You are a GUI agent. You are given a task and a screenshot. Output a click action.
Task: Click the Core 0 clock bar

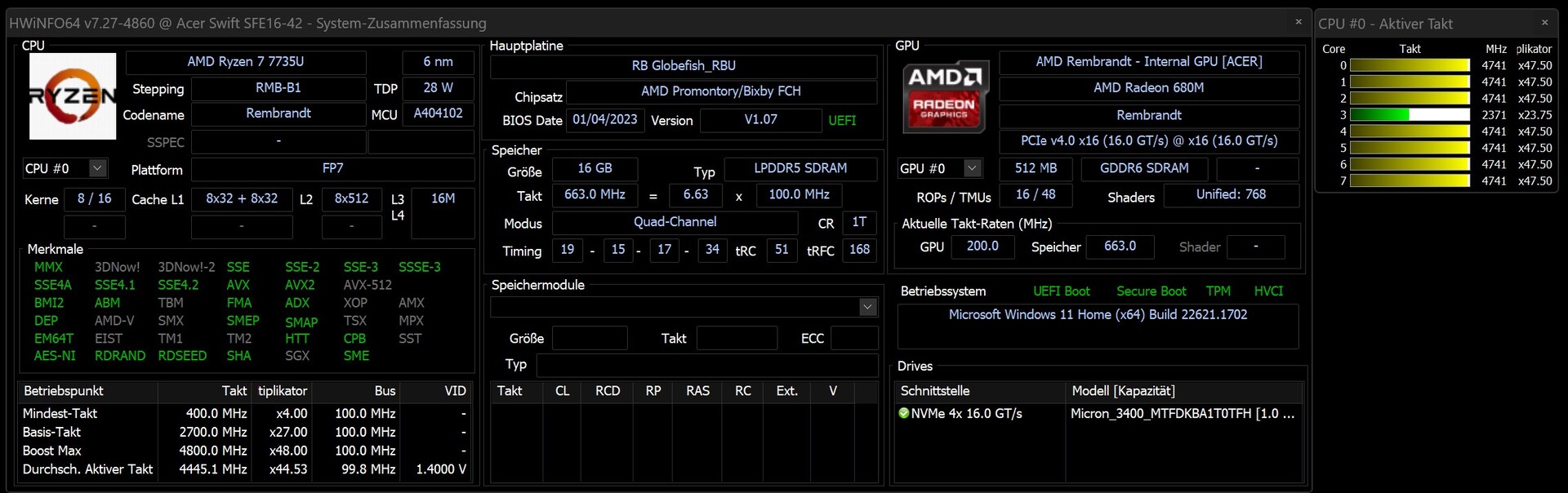click(x=1410, y=65)
